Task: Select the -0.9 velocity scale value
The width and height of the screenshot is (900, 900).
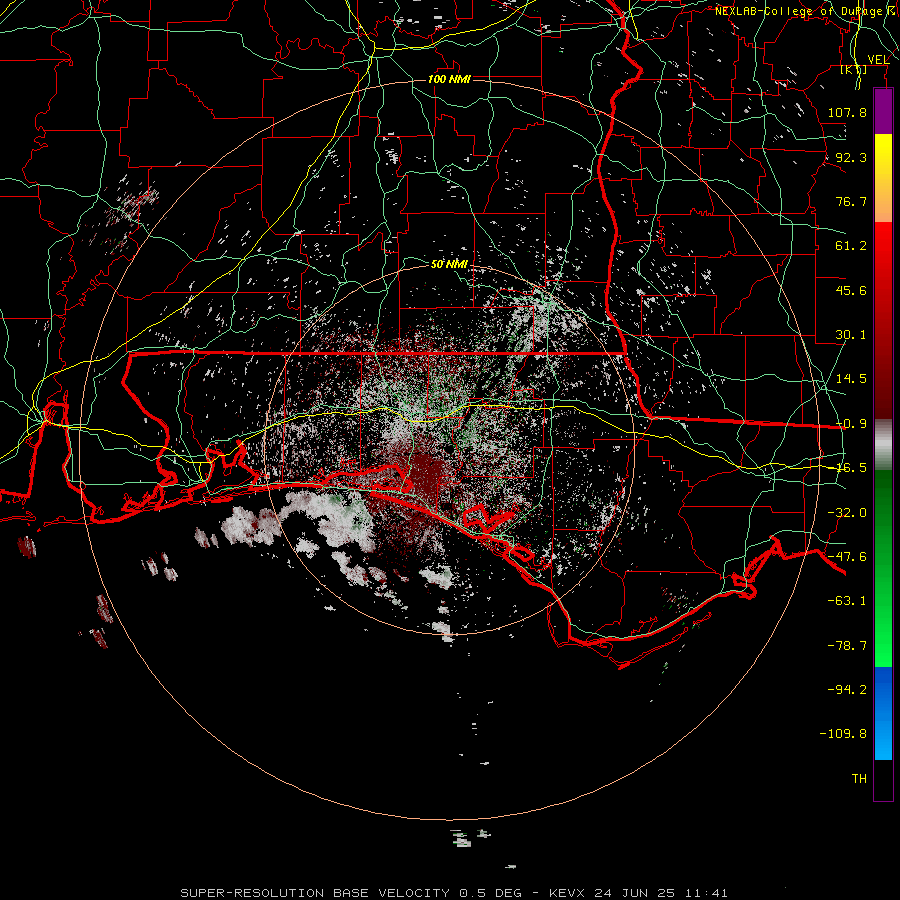Action: click(x=851, y=424)
